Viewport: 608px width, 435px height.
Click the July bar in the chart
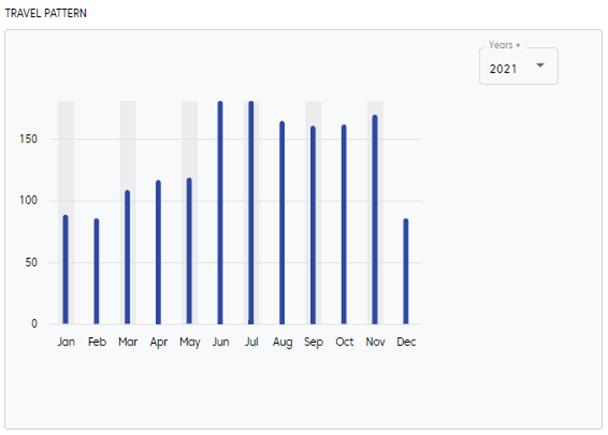(251, 213)
